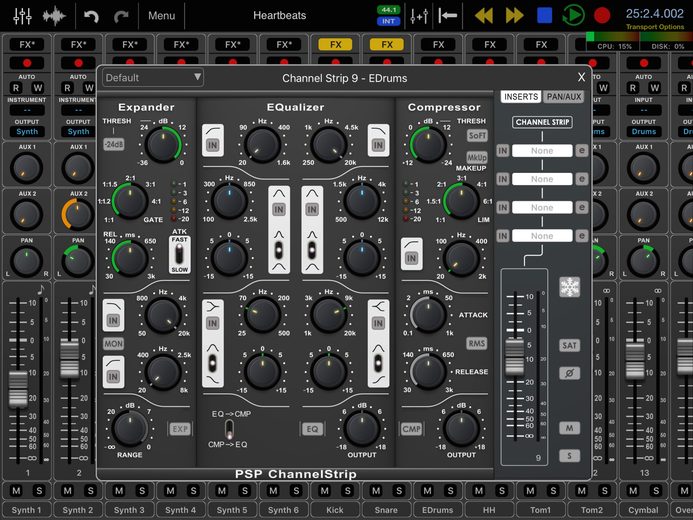The width and height of the screenshot is (693, 520).
Task: Enable the EQ low shelf IN button
Action: click(213, 323)
